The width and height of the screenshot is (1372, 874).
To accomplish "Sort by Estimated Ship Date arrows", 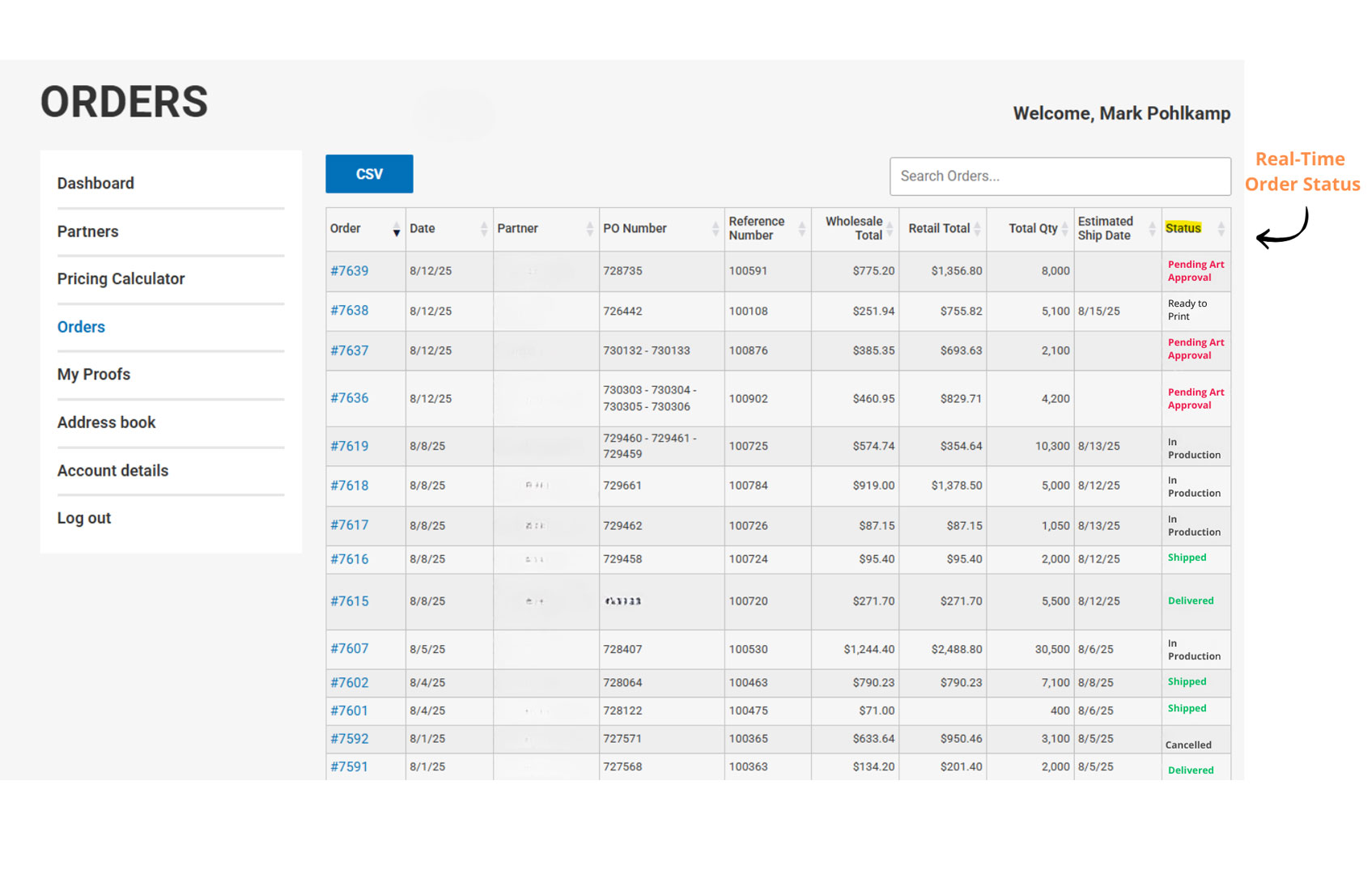I will click(x=1152, y=229).
